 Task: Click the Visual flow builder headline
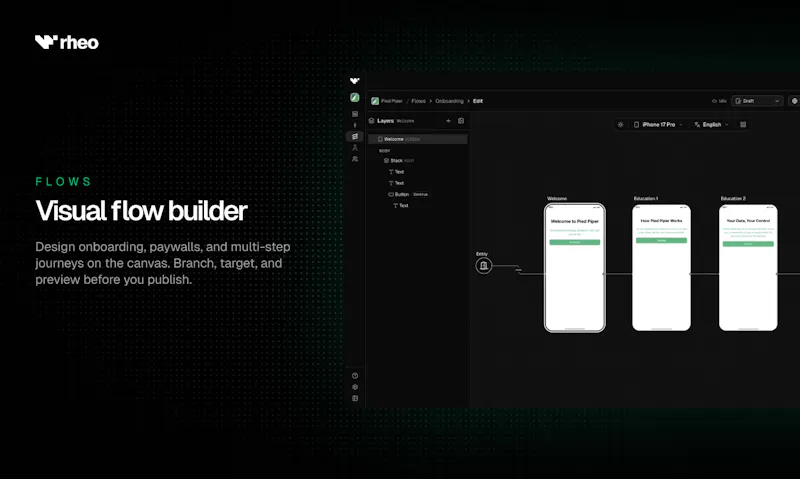click(x=141, y=211)
